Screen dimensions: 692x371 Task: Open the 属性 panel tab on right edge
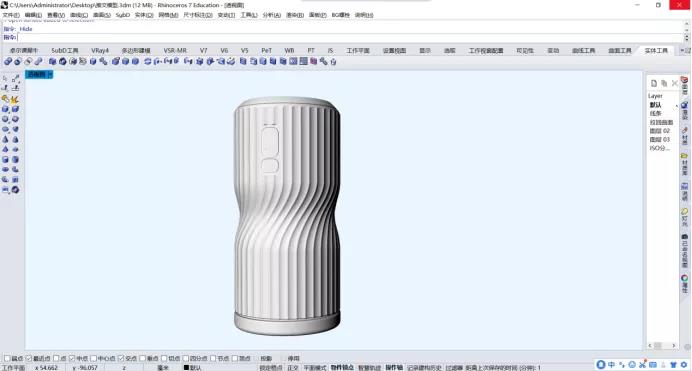(x=684, y=284)
